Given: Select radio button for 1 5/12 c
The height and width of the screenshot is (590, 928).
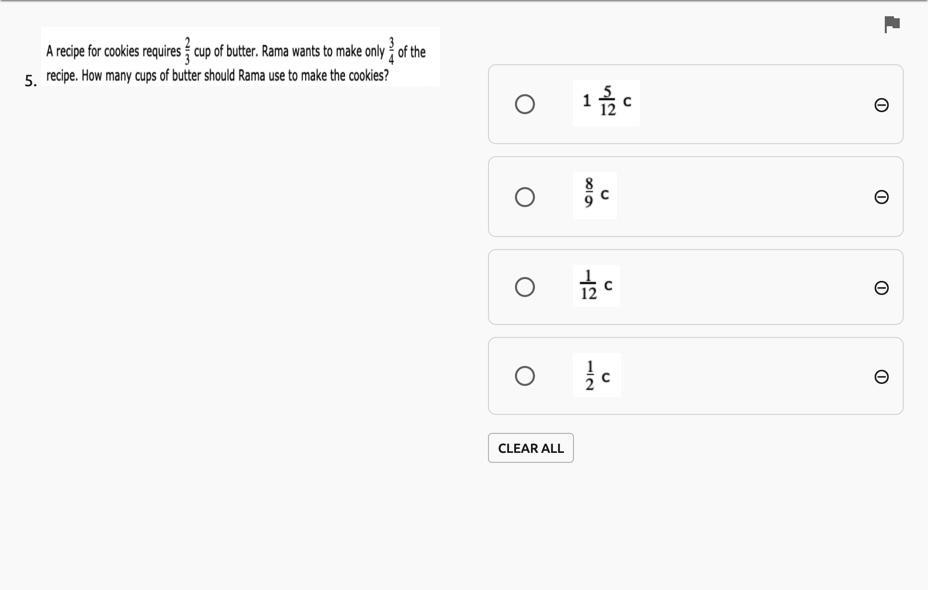Looking at the screenshot, I should 525,104.
